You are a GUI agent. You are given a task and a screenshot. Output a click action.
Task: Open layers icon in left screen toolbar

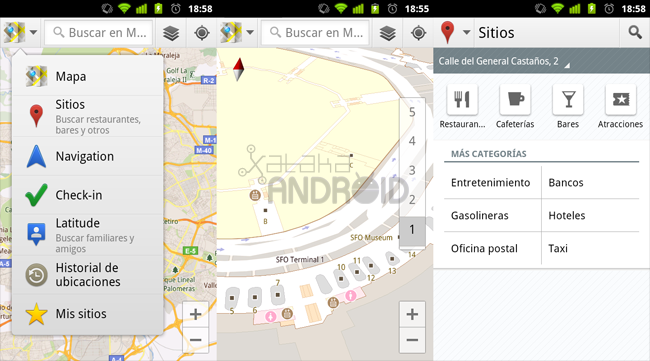point(171,33)
